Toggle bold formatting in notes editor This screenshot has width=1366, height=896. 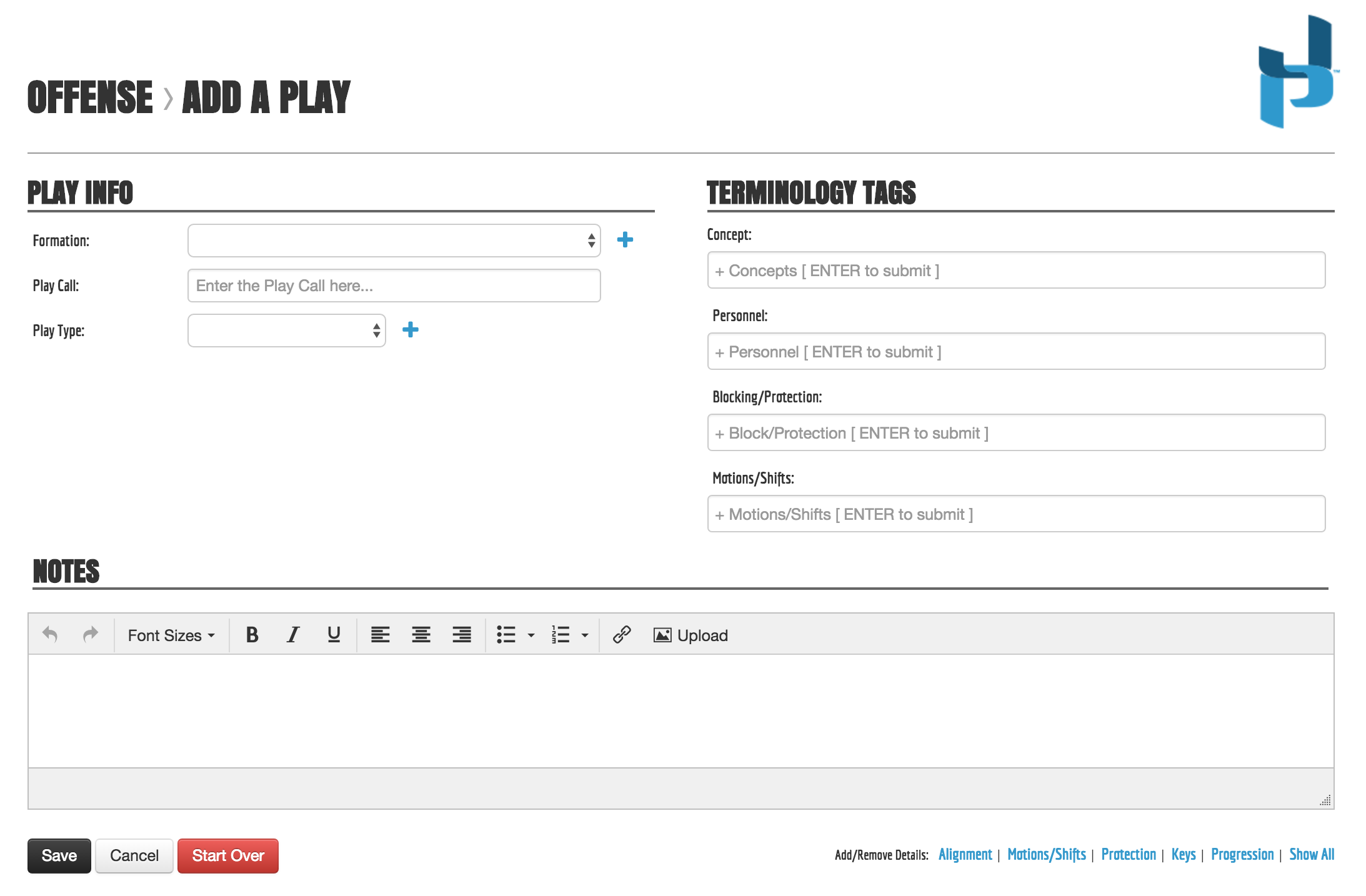252,635
